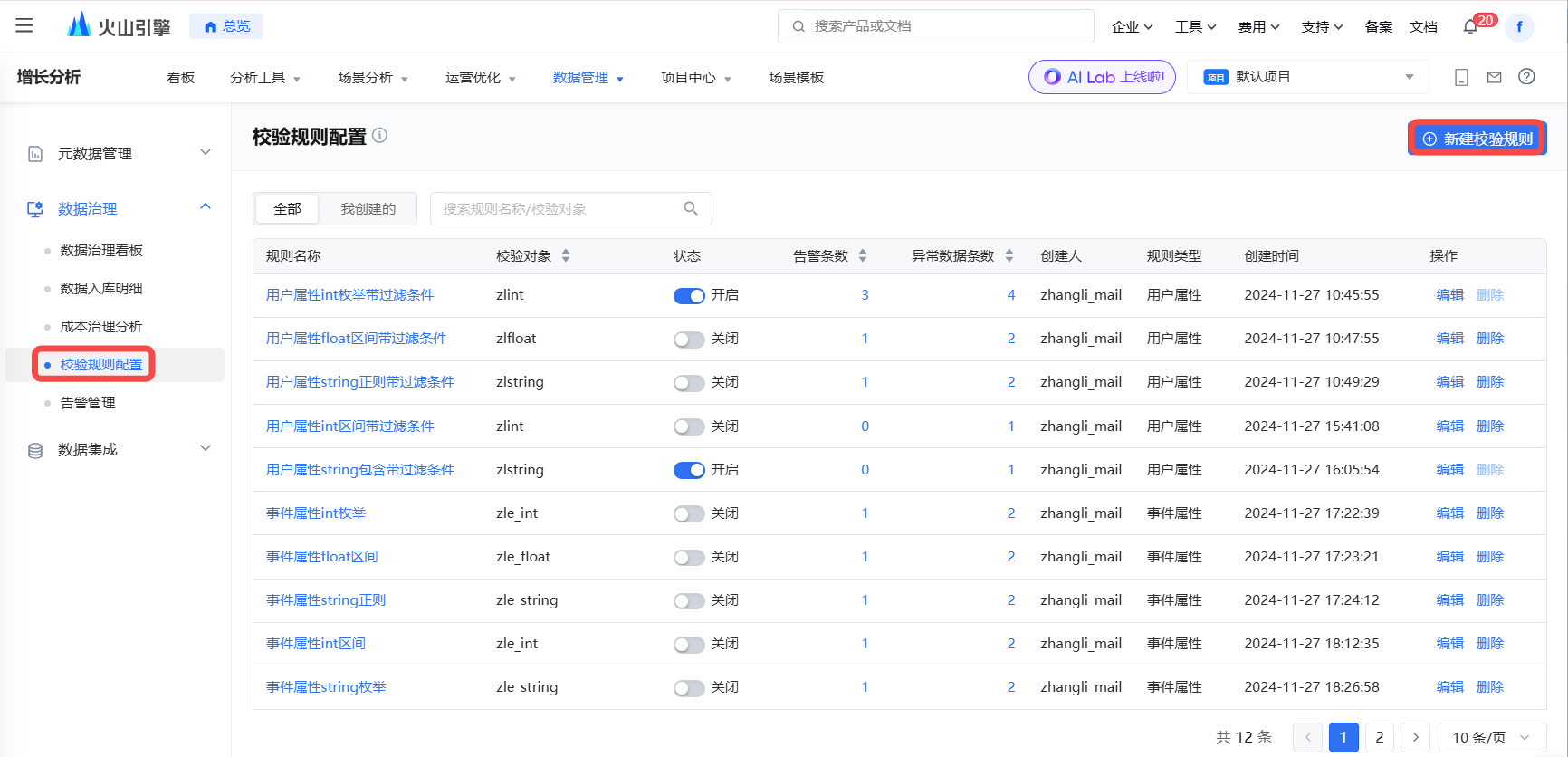1568x757 pixels.
Task: Enable rule 事件属性string枚举
Action: 689,687
